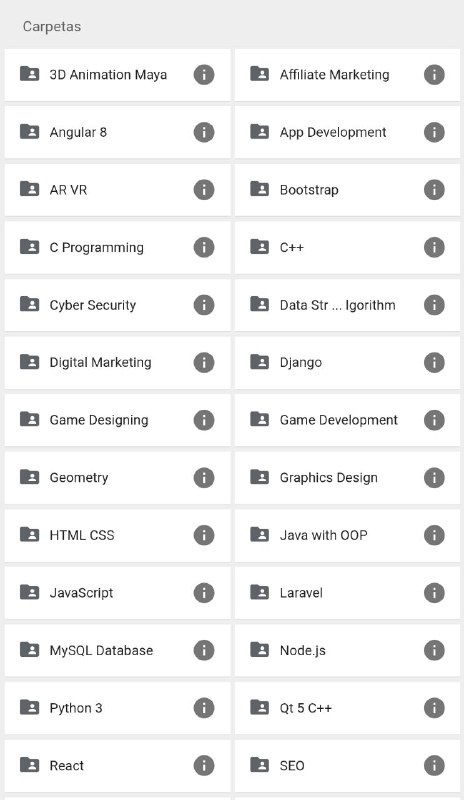This screenshot has height=800, width=464.
Task: Click the info icon beside Bootstrap
Action: [x=434, y=190]
